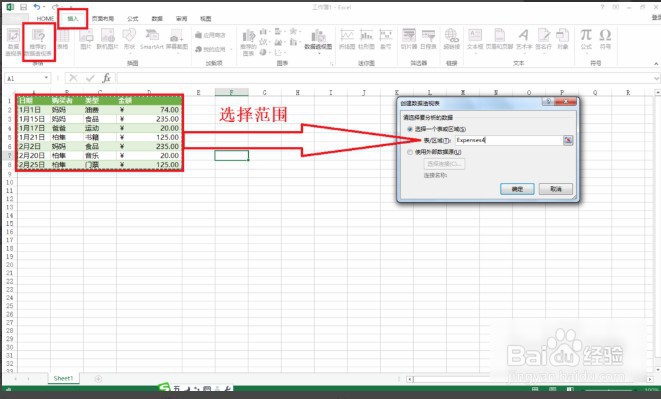Select 'choose a table or range' radio
Screen dimensions: 661x399
[x=410, y=129]
